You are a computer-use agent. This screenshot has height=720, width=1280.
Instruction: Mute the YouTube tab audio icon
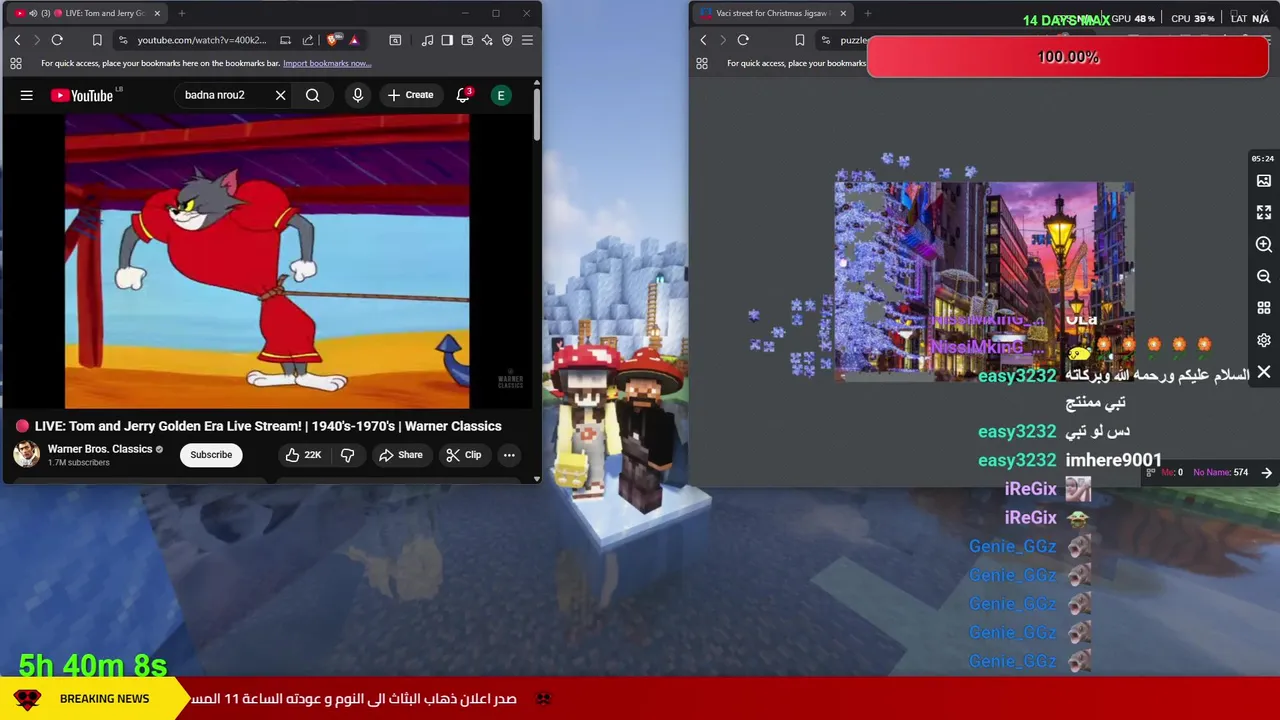[33, 13]
